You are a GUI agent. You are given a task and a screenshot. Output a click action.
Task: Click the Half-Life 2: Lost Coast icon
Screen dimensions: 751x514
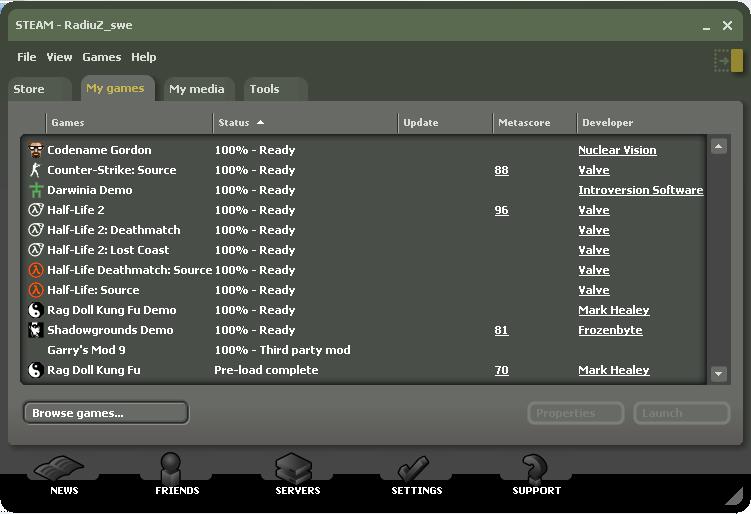pyautogui.click(x=35, y=250)
